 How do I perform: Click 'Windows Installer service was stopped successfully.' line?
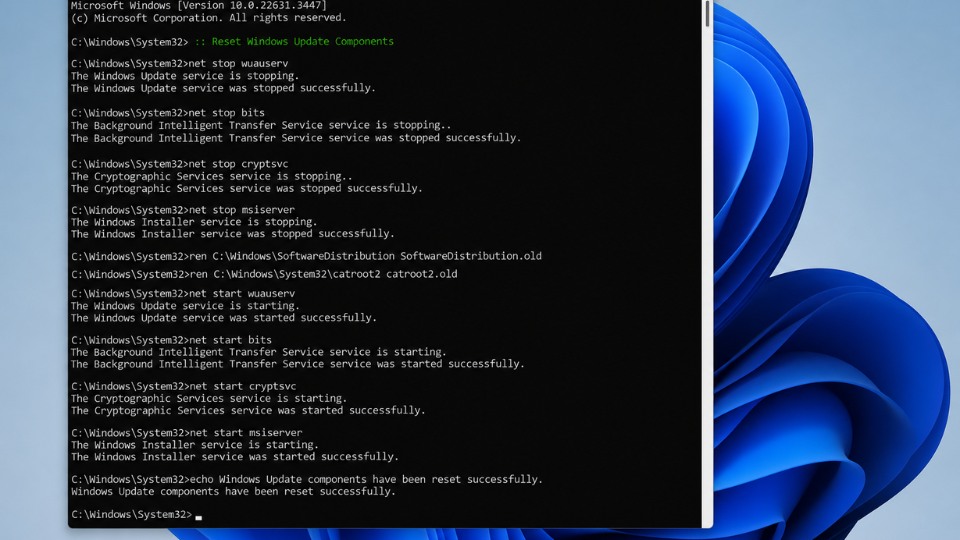tap(233, 234)
